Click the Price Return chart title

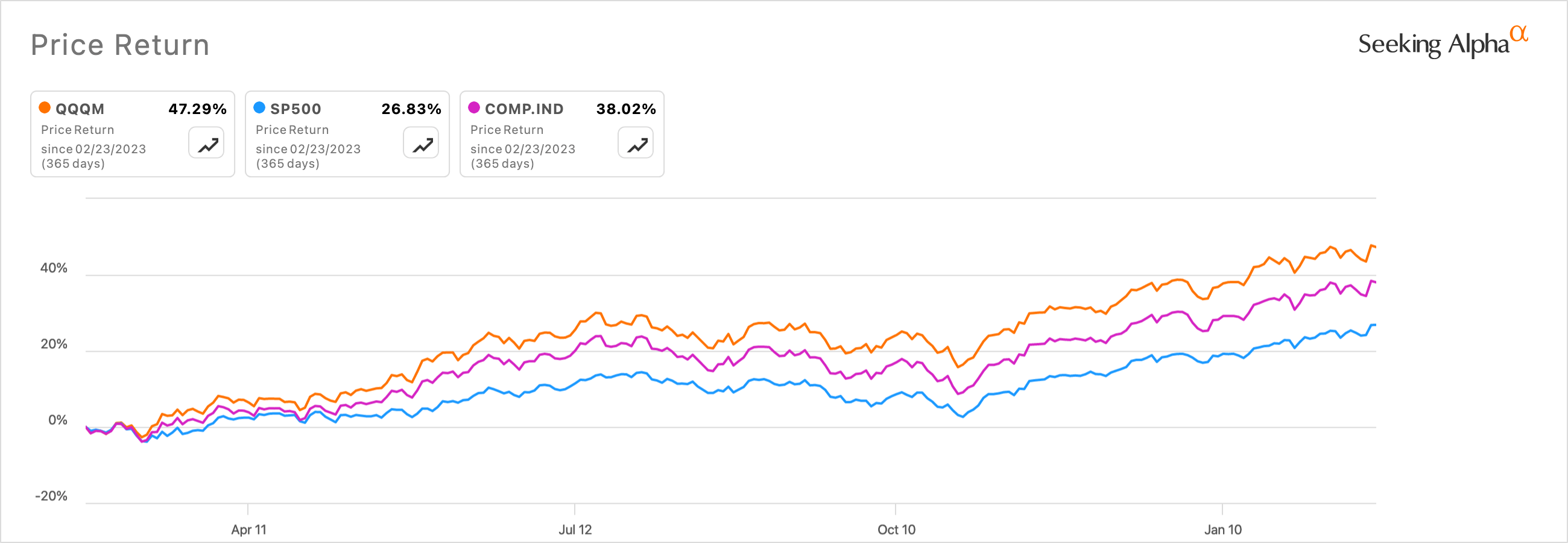pos(120,45)
